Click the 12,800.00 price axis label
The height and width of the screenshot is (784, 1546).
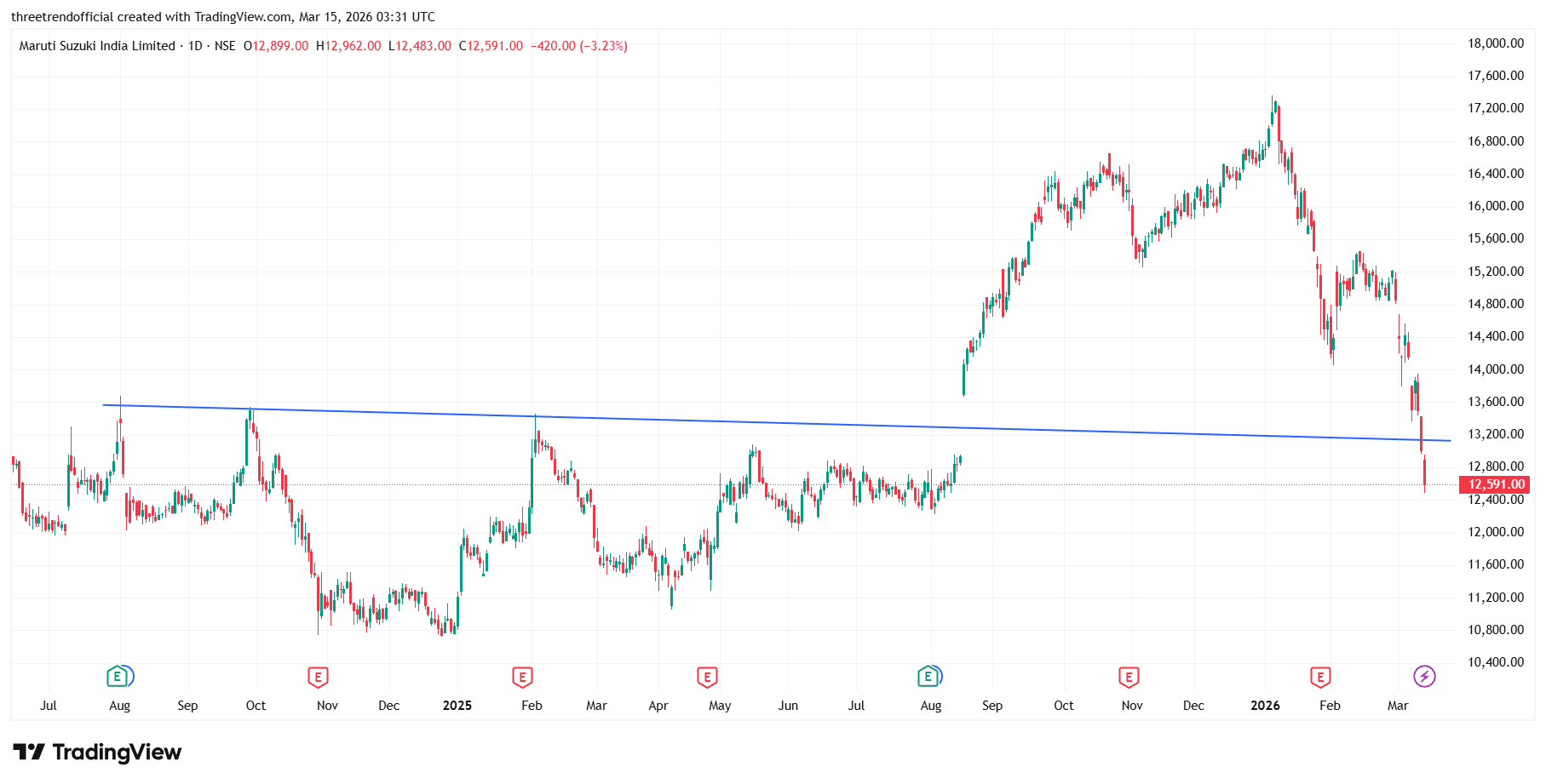point(1496,466)
